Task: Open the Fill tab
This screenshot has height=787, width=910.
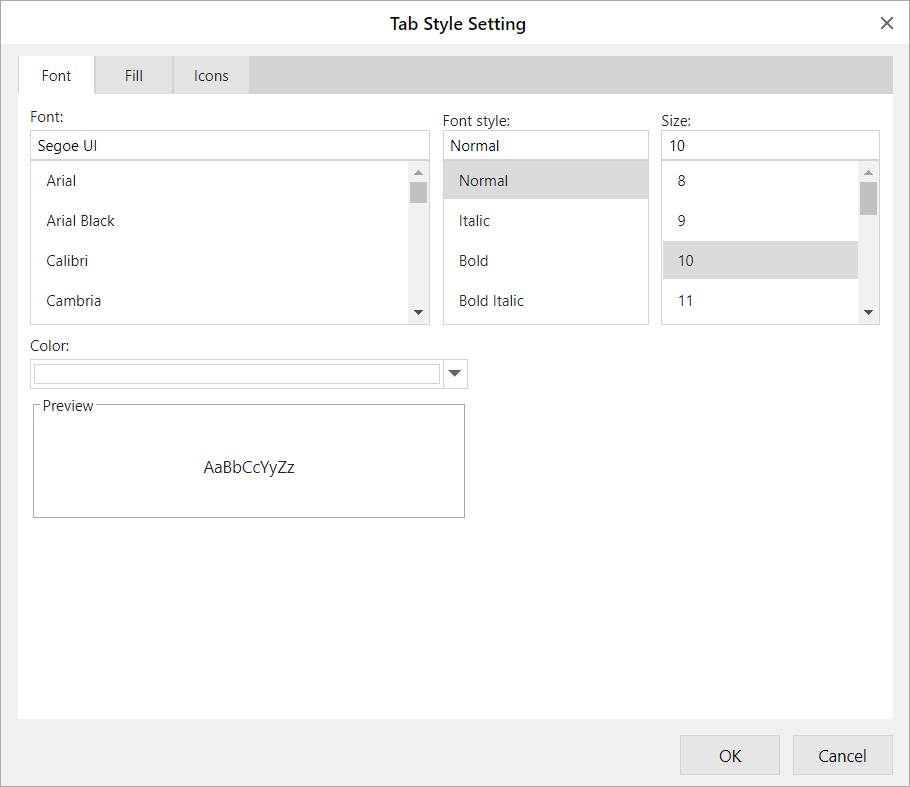Action: (133, 75)
